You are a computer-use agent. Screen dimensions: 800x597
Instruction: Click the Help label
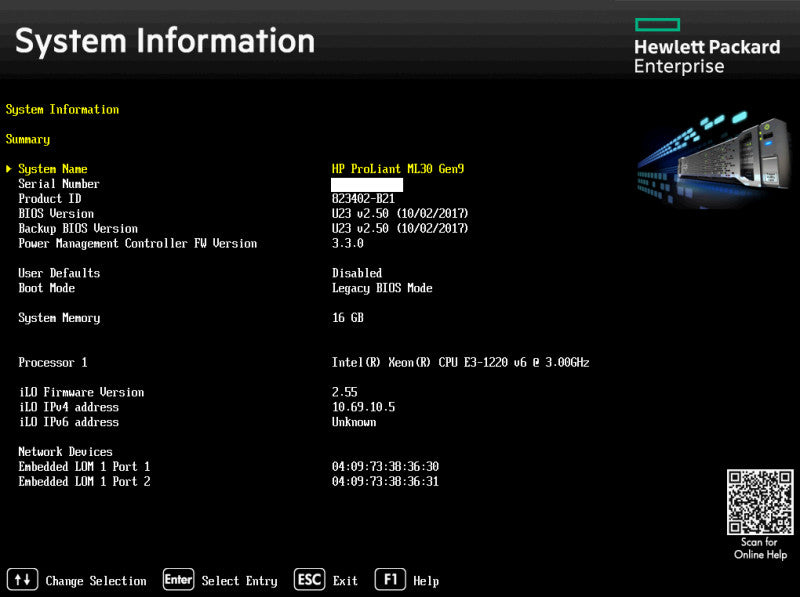(426, 581)
